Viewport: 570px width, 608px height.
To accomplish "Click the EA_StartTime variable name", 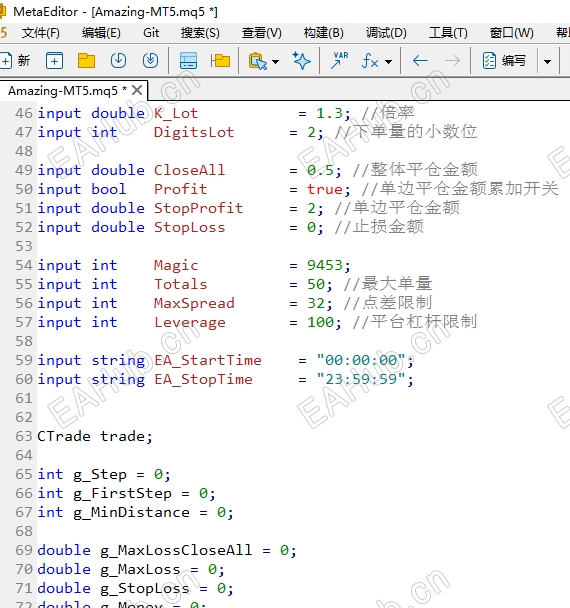I will [x=207, y=360].
